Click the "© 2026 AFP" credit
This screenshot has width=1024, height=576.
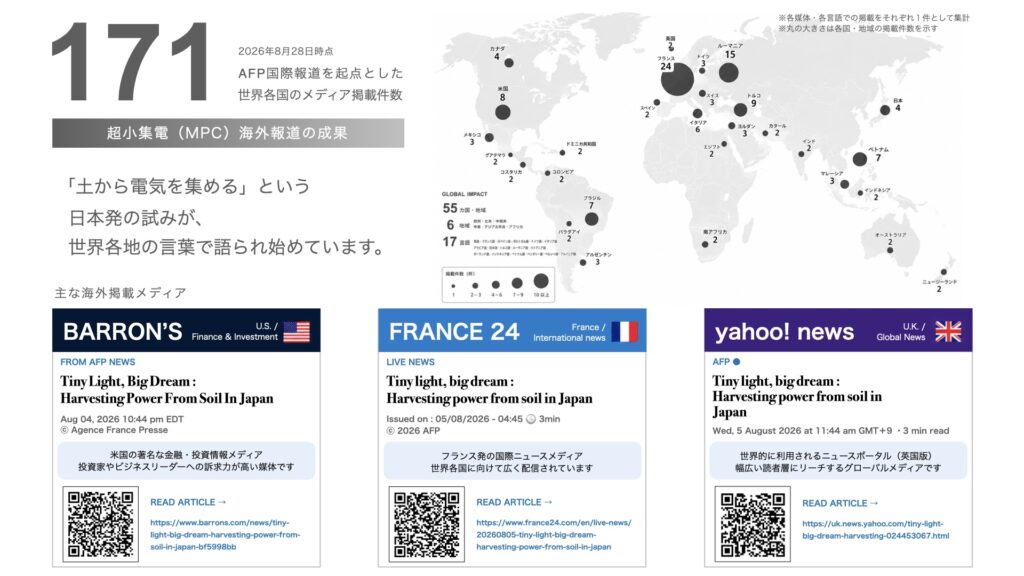pyautogui.click(x=413, y=431)
